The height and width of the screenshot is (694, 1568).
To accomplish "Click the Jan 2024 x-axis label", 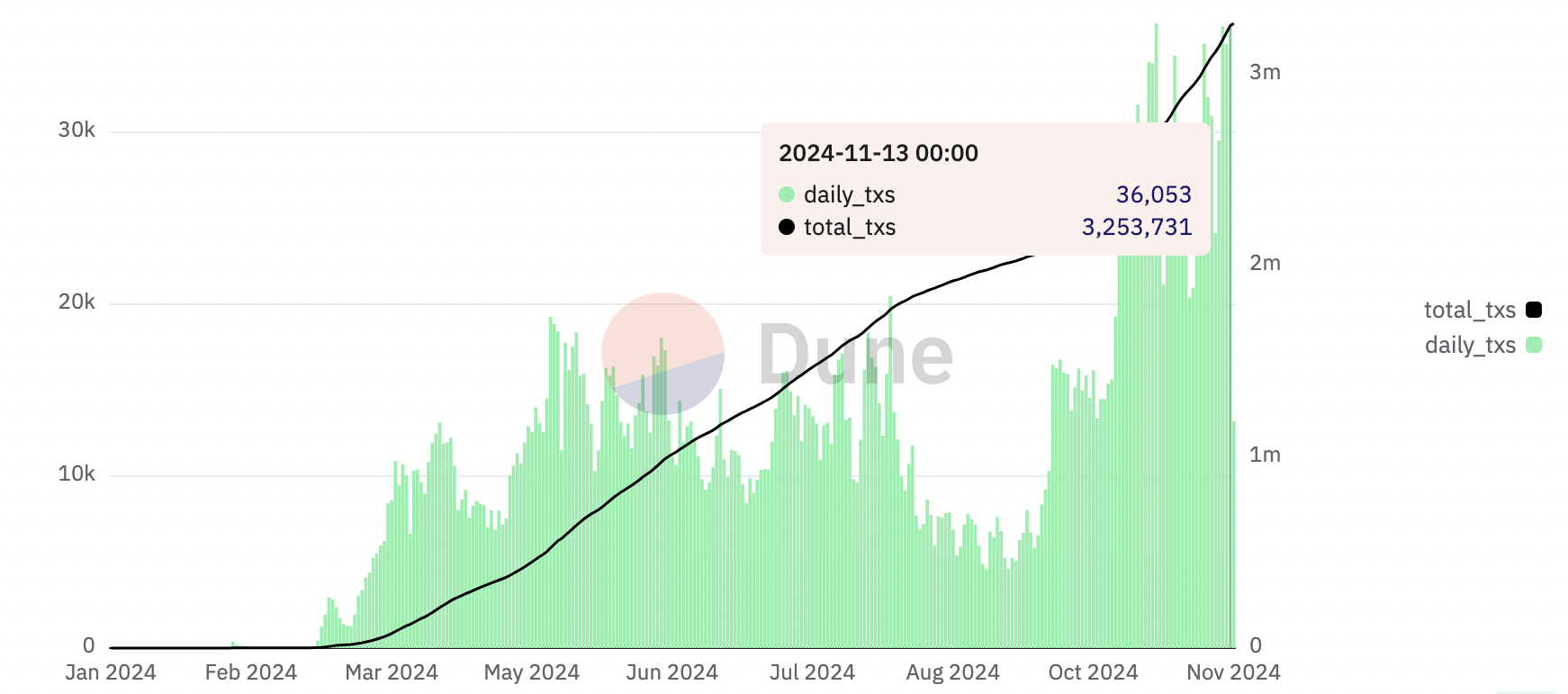I will point(111,672).
